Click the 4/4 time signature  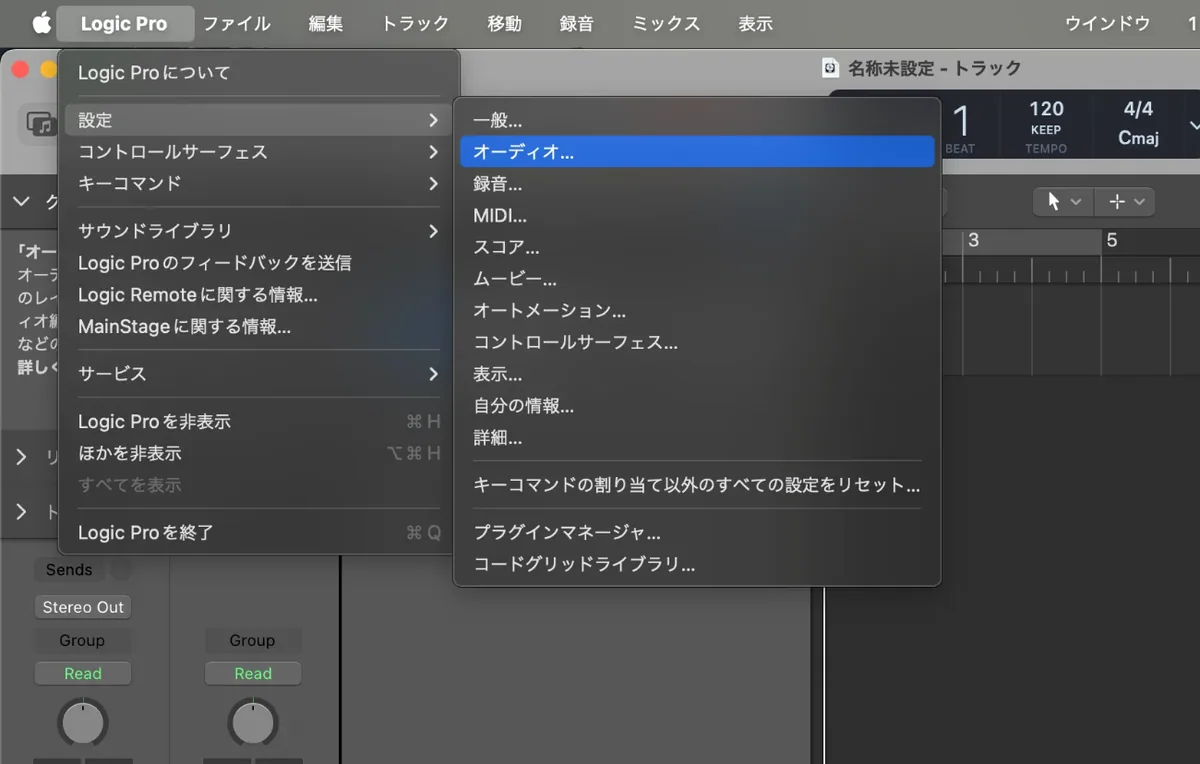pos(1138,109)
